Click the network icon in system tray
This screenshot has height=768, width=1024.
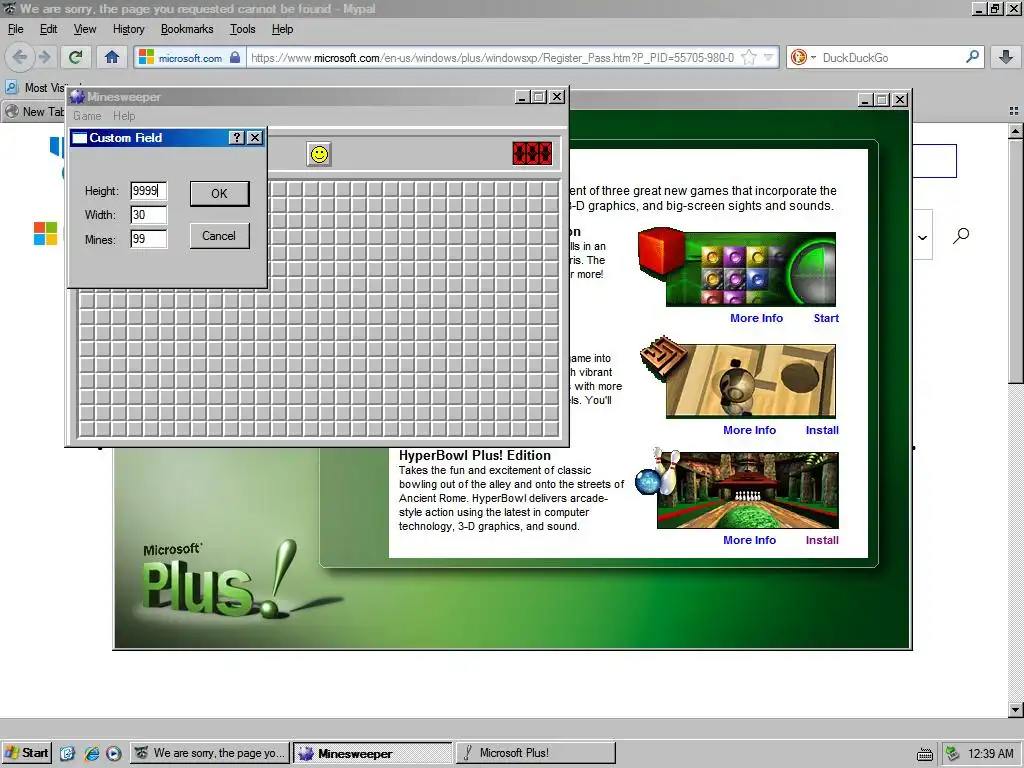click(953, 754)
